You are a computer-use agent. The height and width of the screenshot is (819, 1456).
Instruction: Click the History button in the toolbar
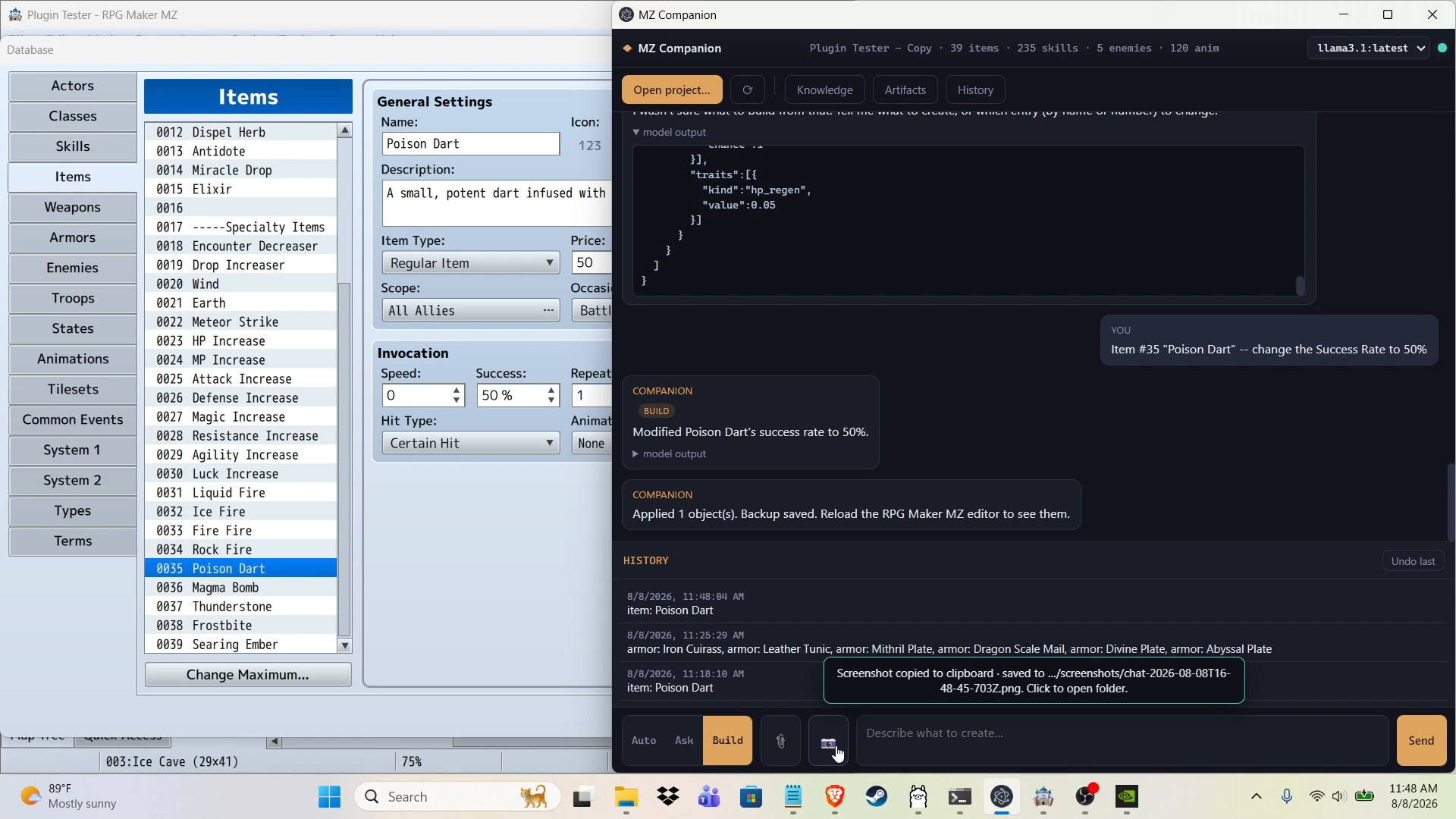[975, 89]
